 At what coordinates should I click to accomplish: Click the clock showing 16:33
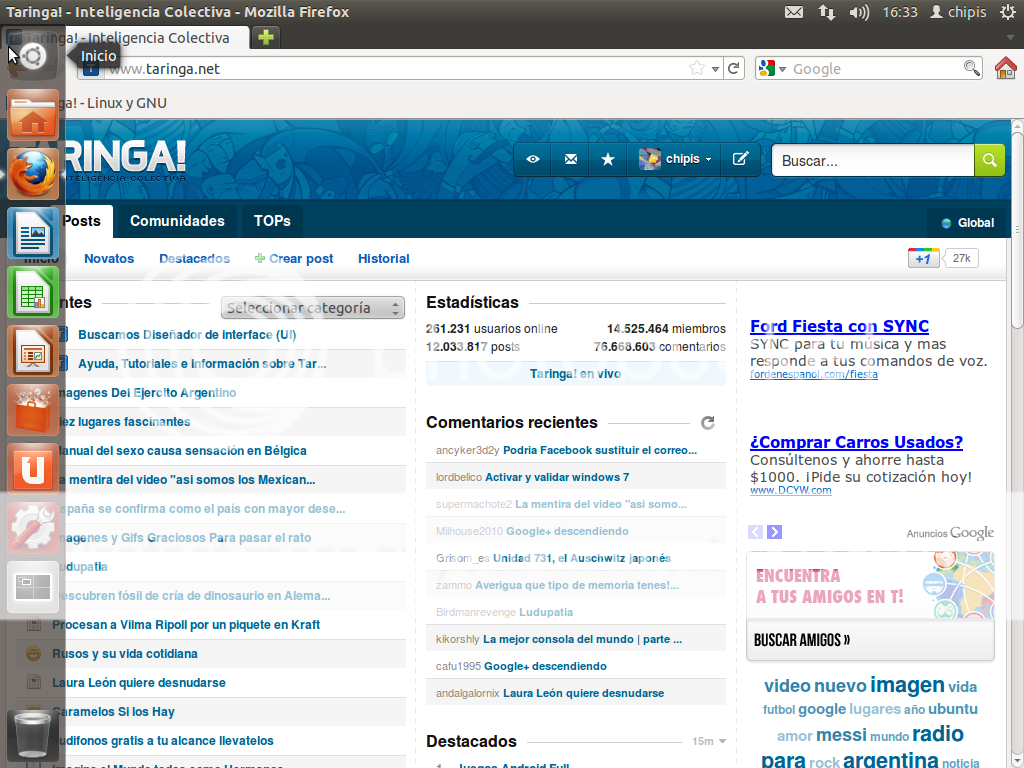pos(900,12)
